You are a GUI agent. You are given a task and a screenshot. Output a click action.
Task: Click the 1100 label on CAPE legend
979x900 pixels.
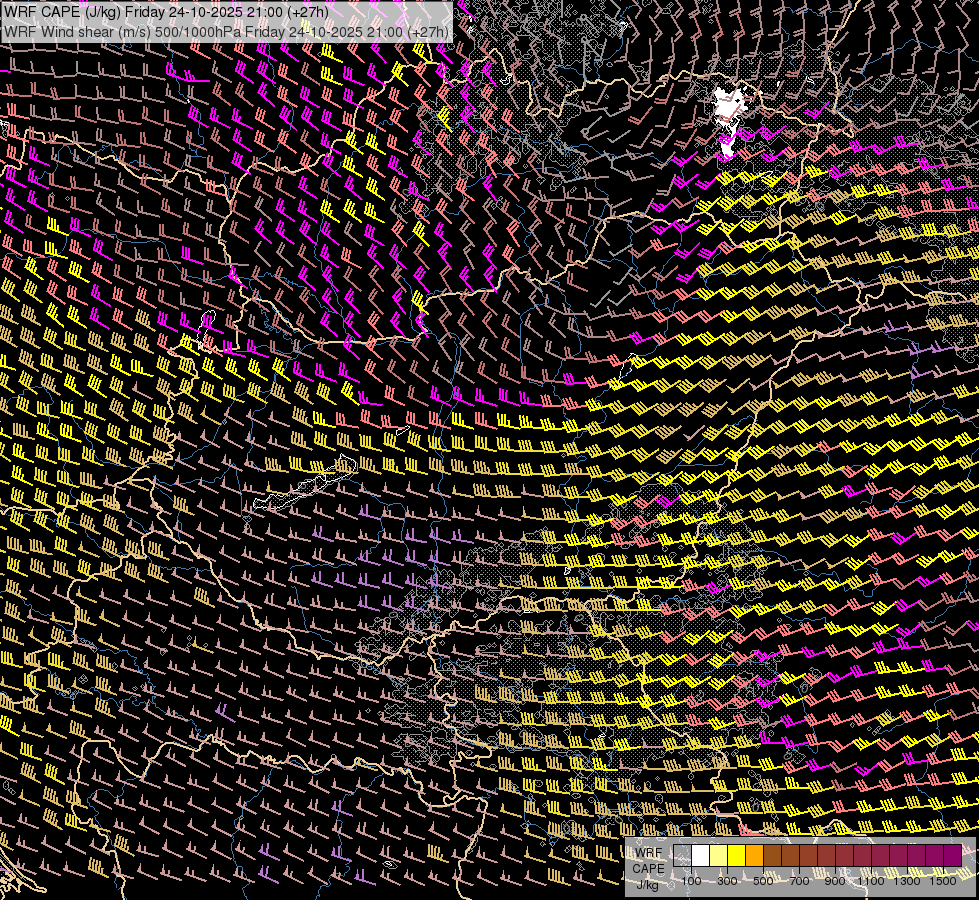coord(870,881)
